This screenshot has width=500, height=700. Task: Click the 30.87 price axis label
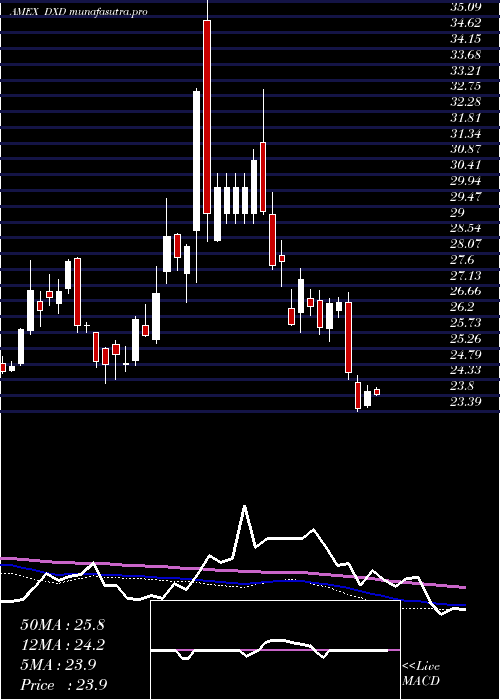coord(466,149)
